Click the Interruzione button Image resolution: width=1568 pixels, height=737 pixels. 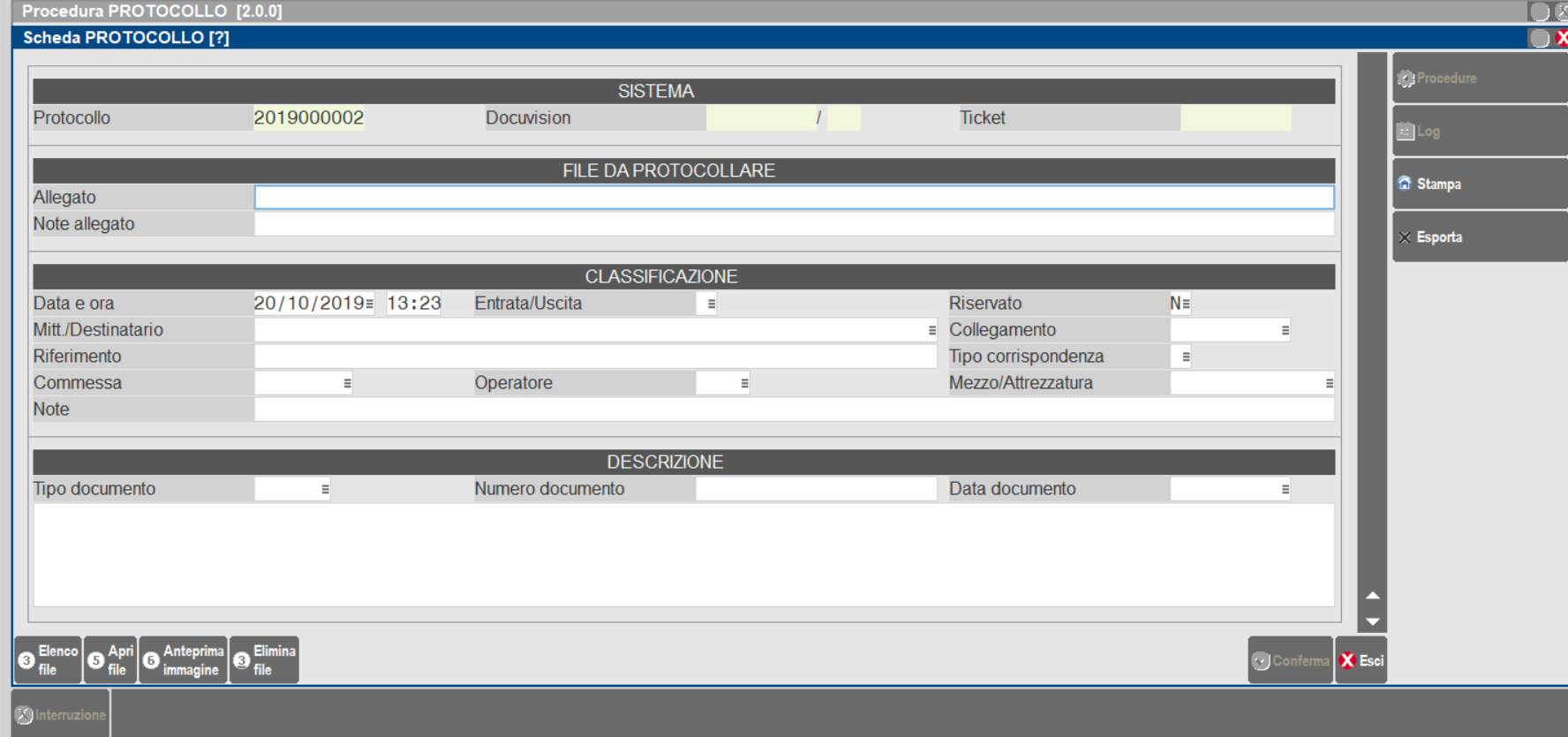coord(61,715)
